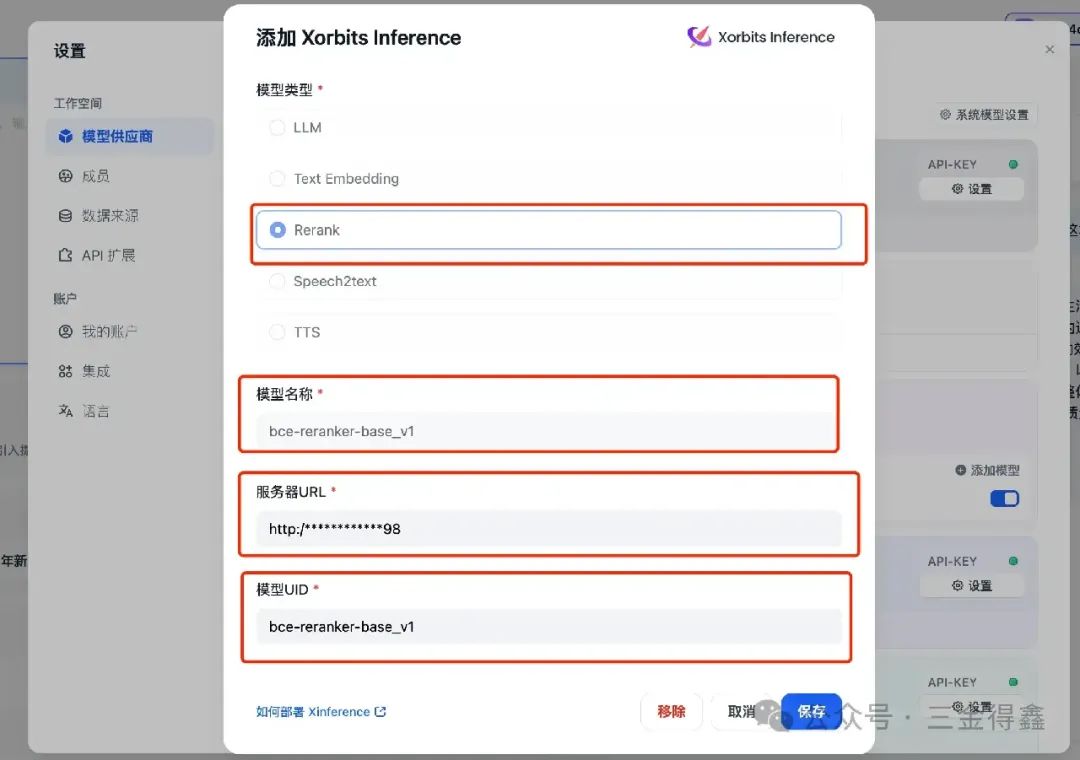Select the Rerank model type option
Screen dimensions: 1080x760
[x=548, y=230]
